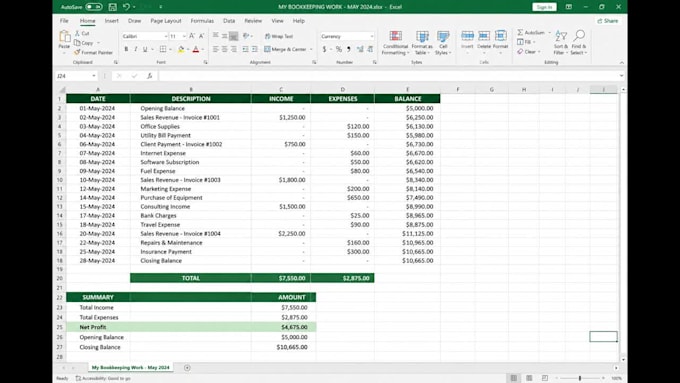Switch to the Data tab
Viewport: 680px width, 383px height.
pyautogui.click(x=229, y=21)
